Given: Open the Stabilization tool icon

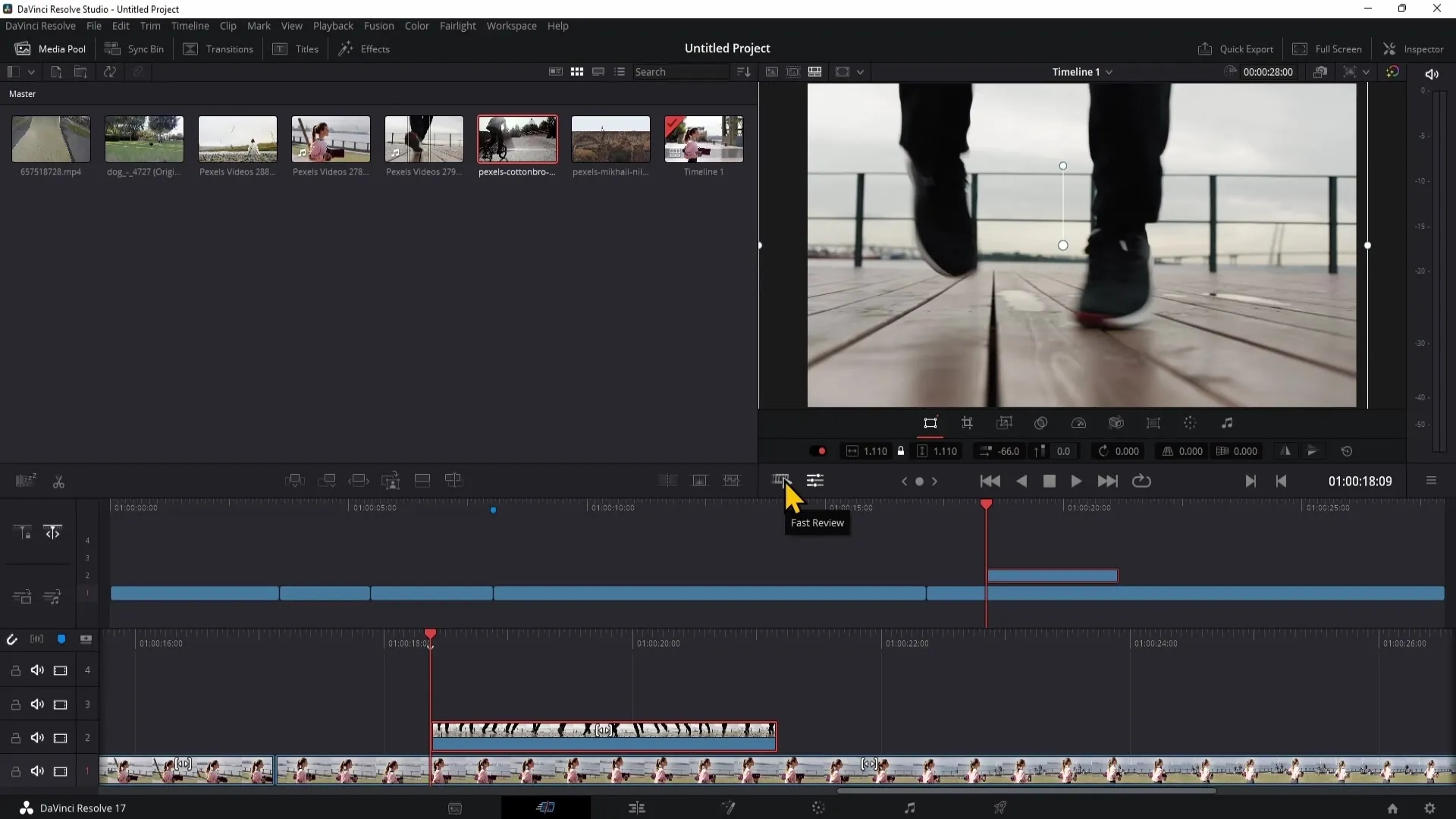Looking at the screenshot, I should tap(1116, 423).
